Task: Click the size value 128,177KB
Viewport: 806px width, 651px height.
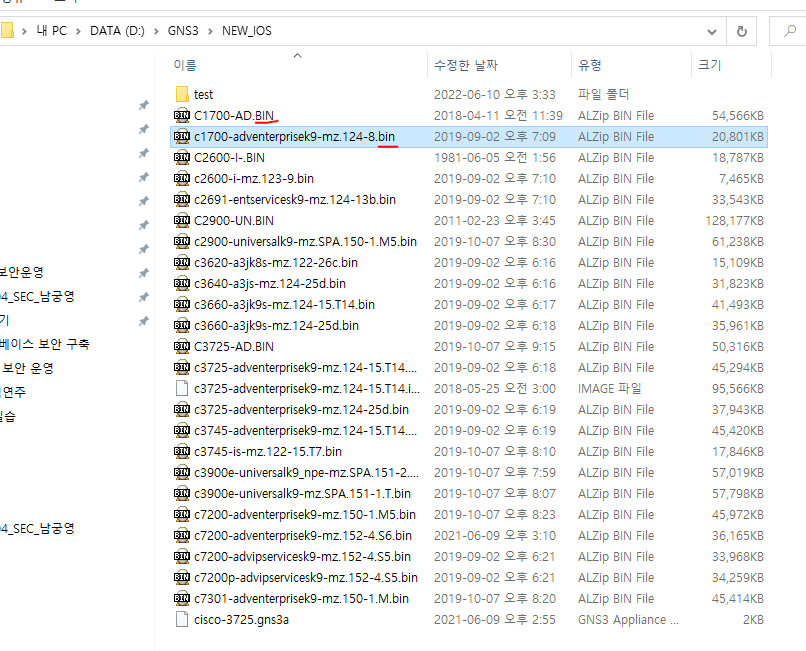Action: pyautogui.click(x=735, y=221)
